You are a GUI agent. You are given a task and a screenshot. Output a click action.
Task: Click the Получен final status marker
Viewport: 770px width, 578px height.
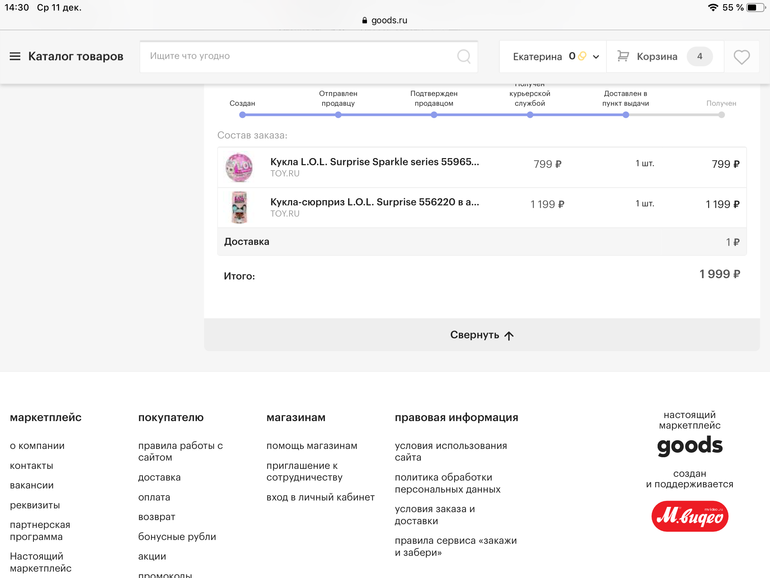pos(721,115)
